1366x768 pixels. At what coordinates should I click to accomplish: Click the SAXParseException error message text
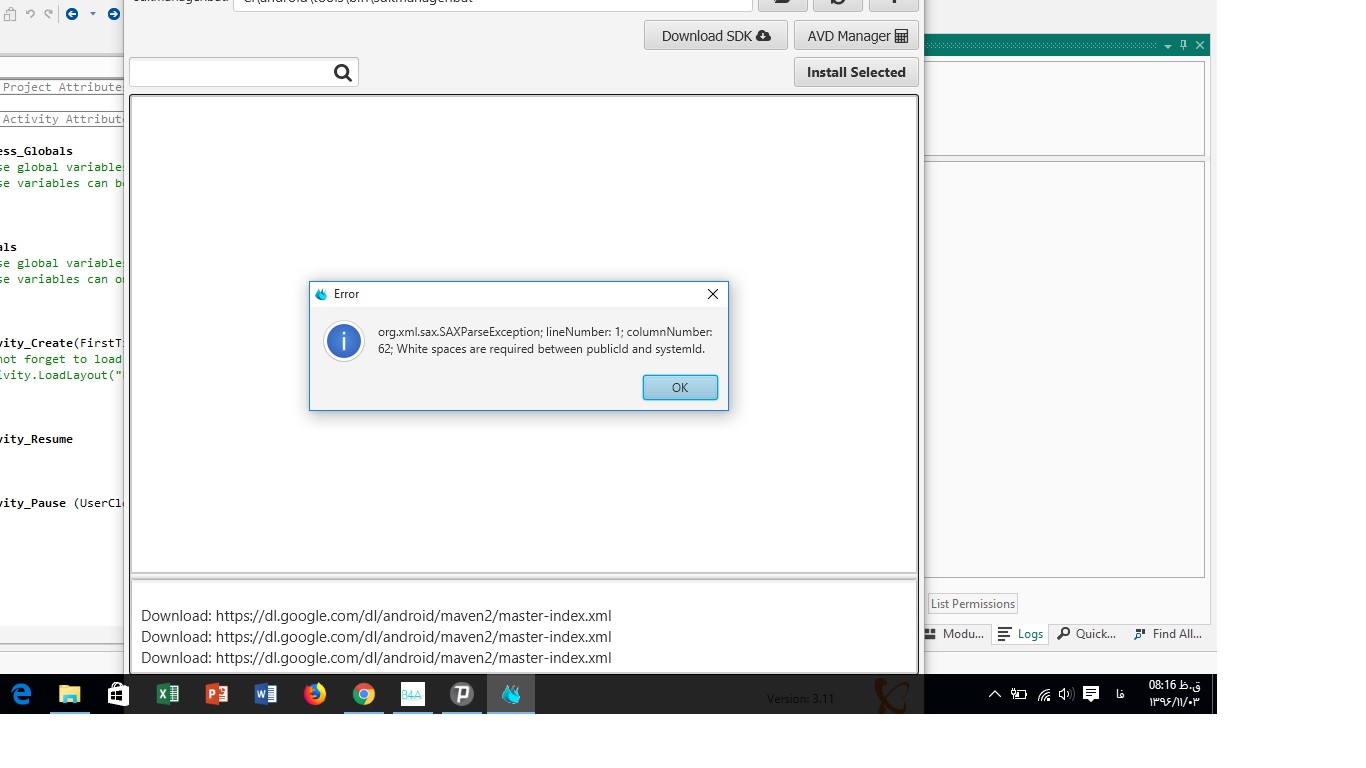(x=545, y=340)
